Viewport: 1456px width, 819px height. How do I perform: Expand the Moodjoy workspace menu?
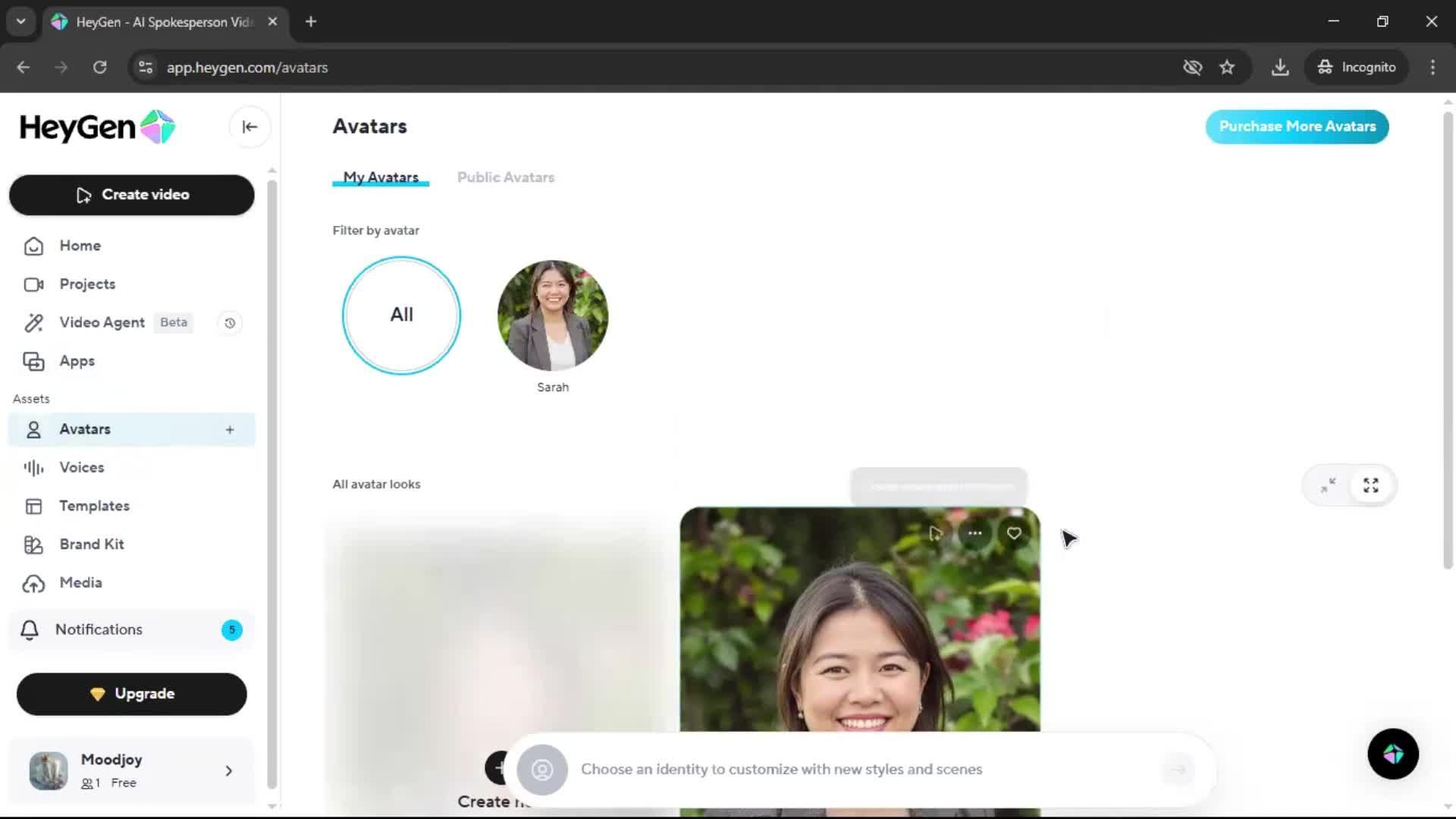click(x=228, y=771)
